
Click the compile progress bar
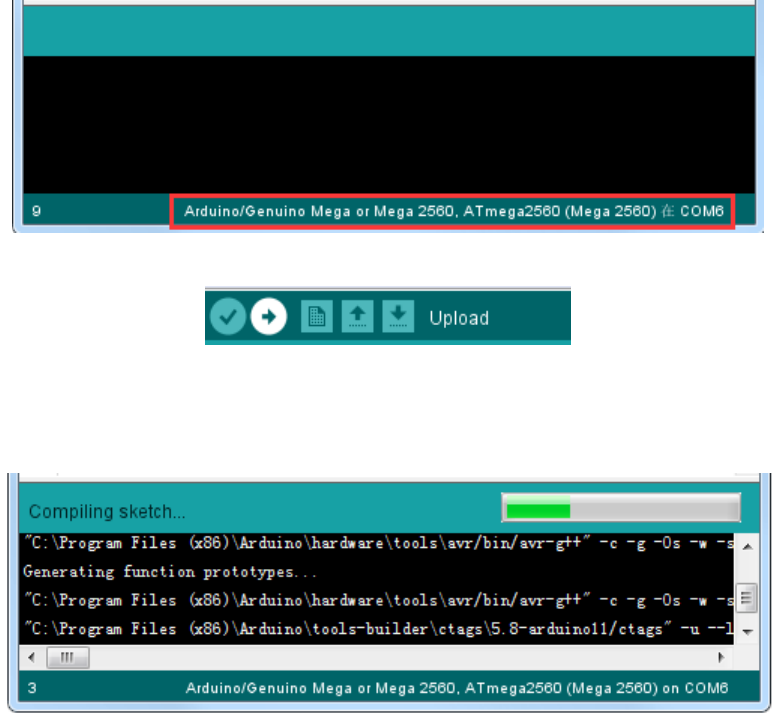[x=621, y=508]
